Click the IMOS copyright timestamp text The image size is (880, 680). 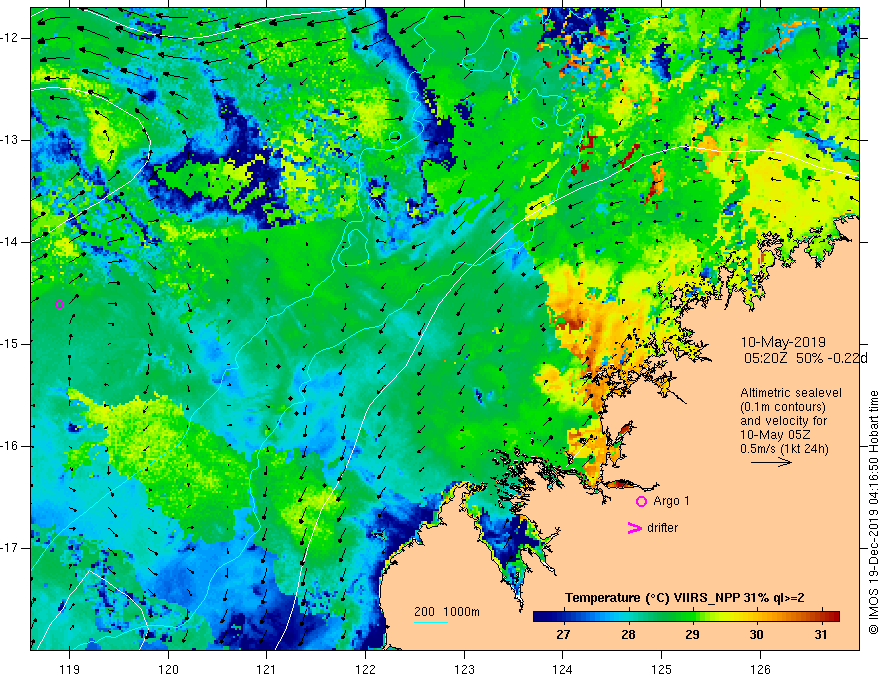coord(873,513)
